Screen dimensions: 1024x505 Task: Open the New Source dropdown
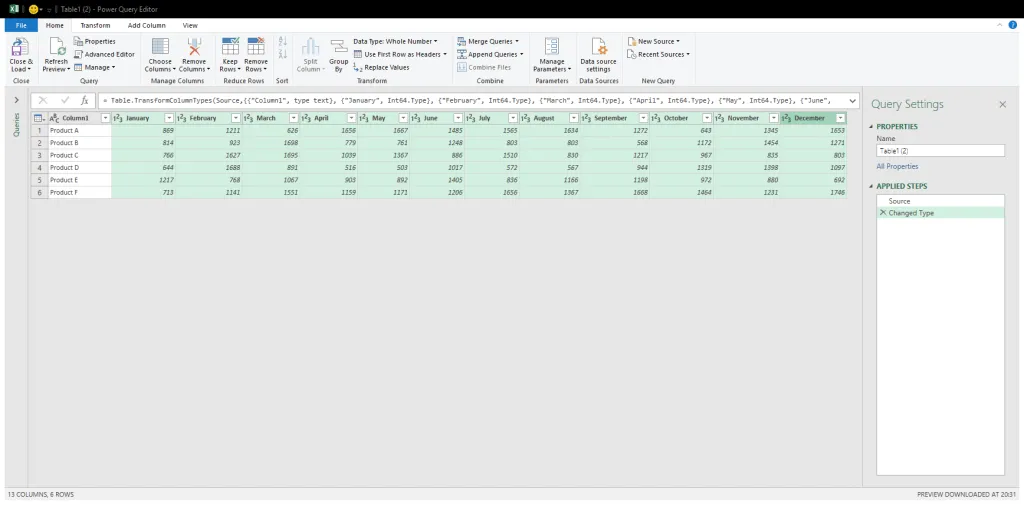653,41
